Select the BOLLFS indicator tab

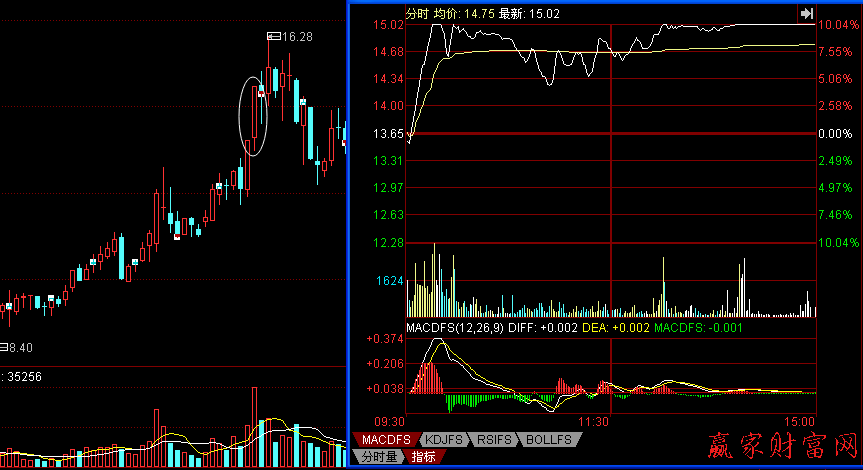point(548,440)
